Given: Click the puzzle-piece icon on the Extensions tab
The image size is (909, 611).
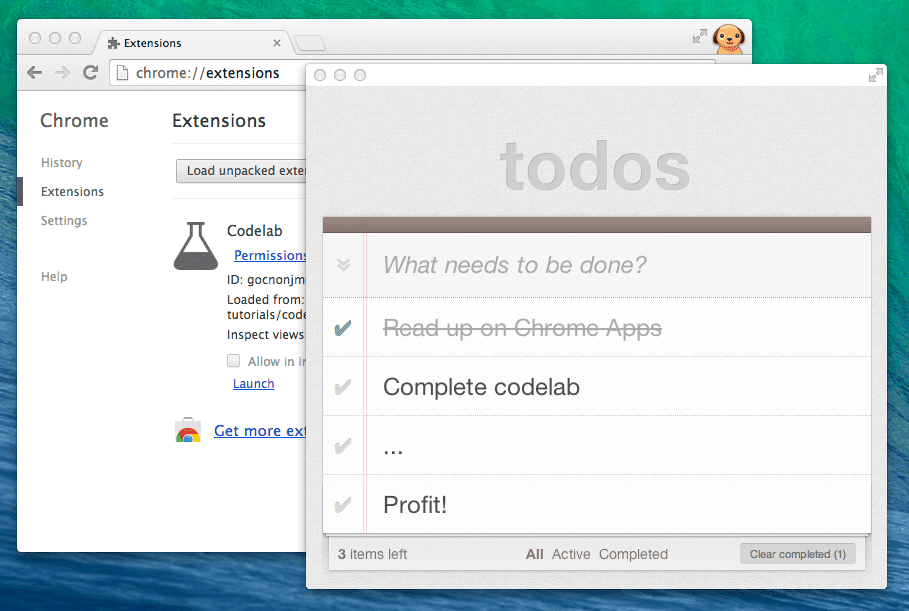Looking at the screenshot, I should [x=113, y=43].
